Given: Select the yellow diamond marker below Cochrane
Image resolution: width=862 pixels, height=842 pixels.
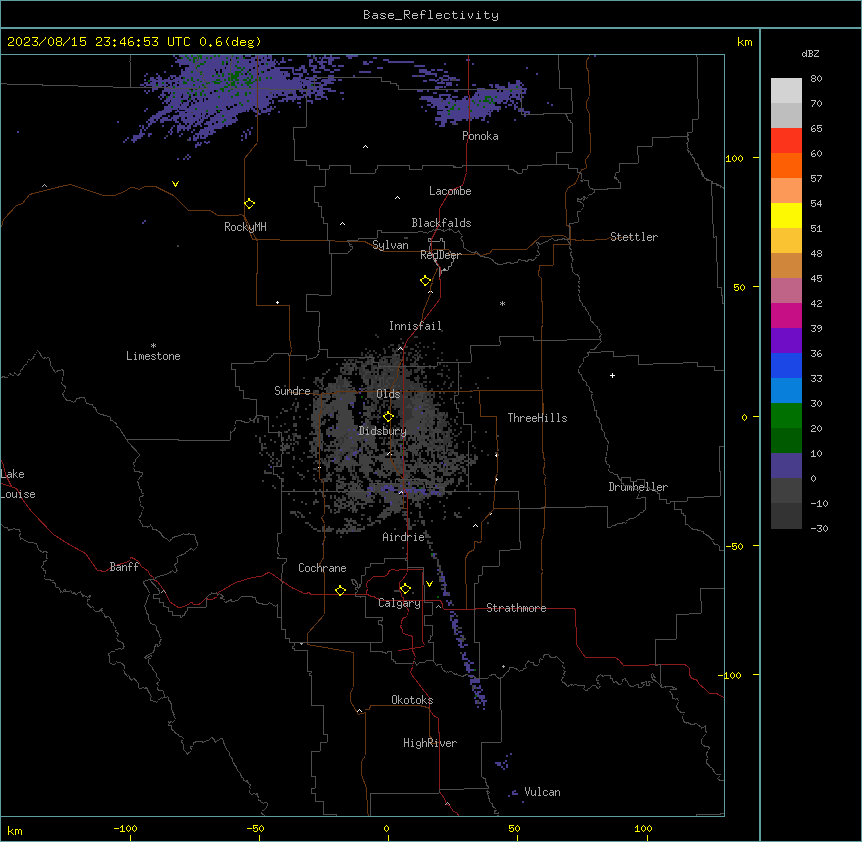Looking at the screenshot, I should click(340, 590).
